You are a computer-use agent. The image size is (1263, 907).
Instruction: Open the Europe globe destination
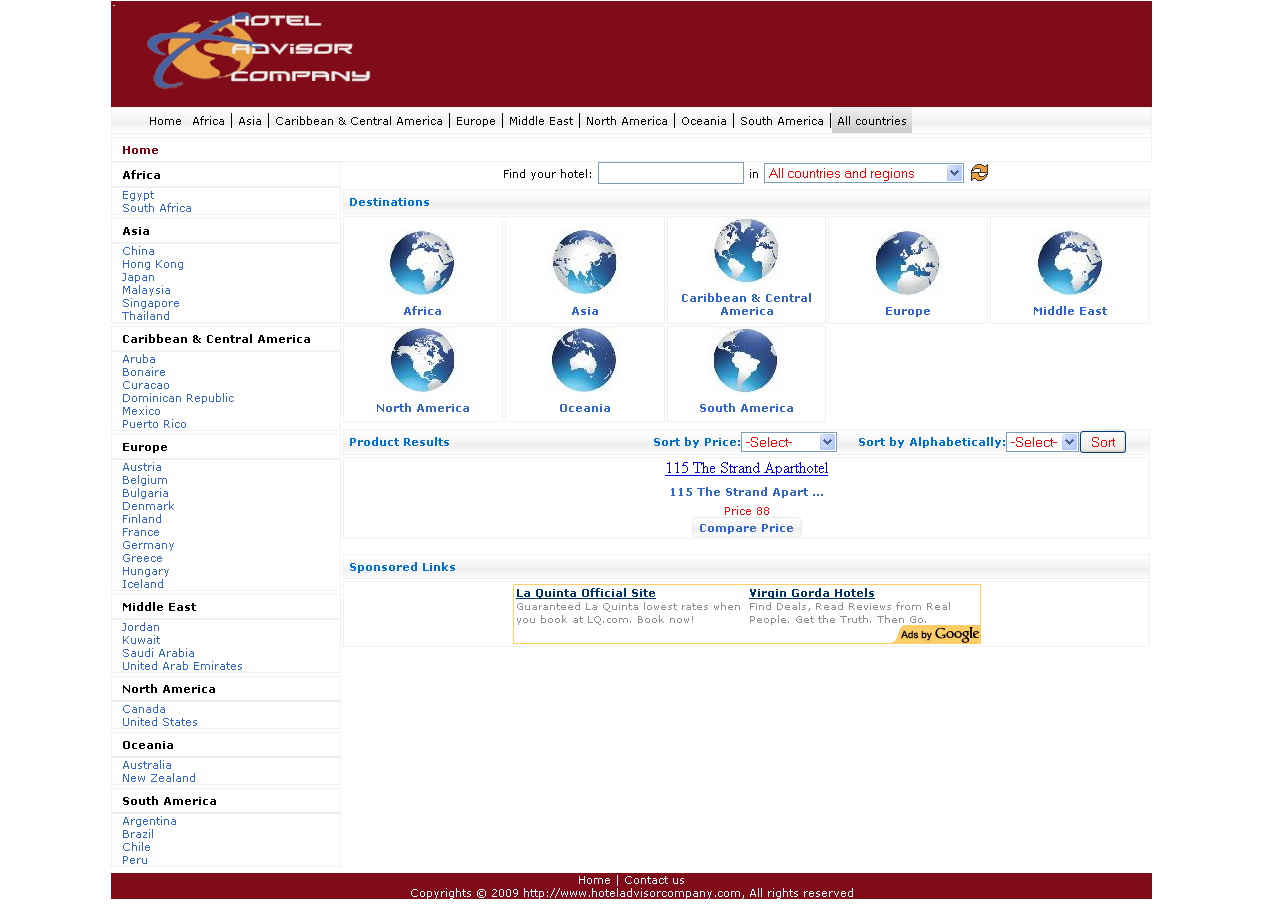(x=907, y=263)
